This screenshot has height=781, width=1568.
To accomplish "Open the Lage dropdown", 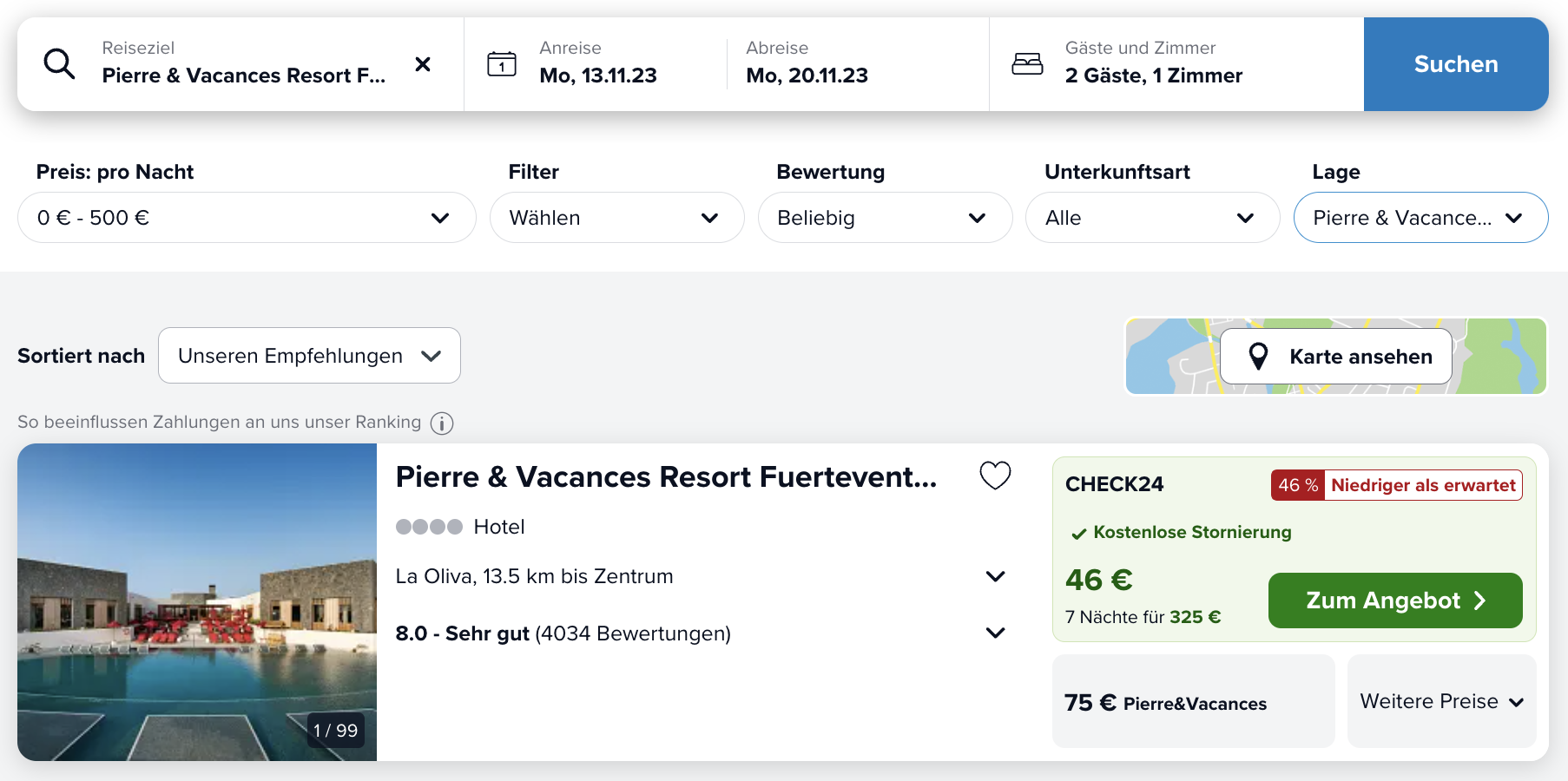I will [1420, 218].
